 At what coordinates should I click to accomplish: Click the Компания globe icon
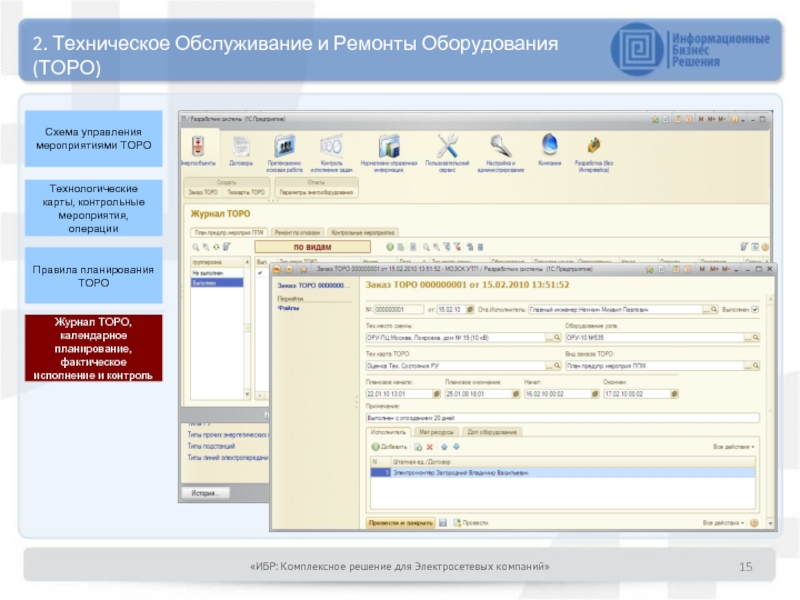[x=549, y=146]
